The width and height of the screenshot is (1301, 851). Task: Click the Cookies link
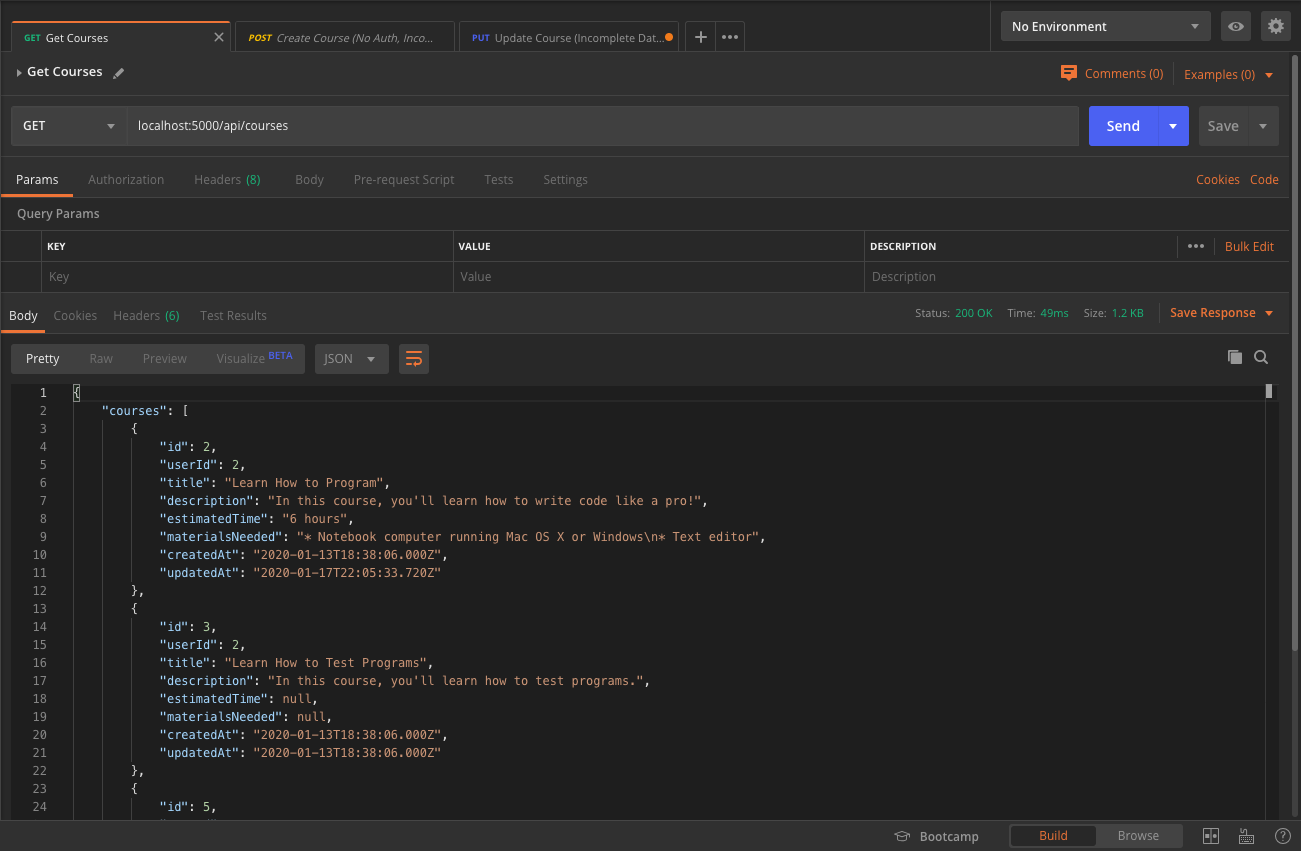(1218, 180)
